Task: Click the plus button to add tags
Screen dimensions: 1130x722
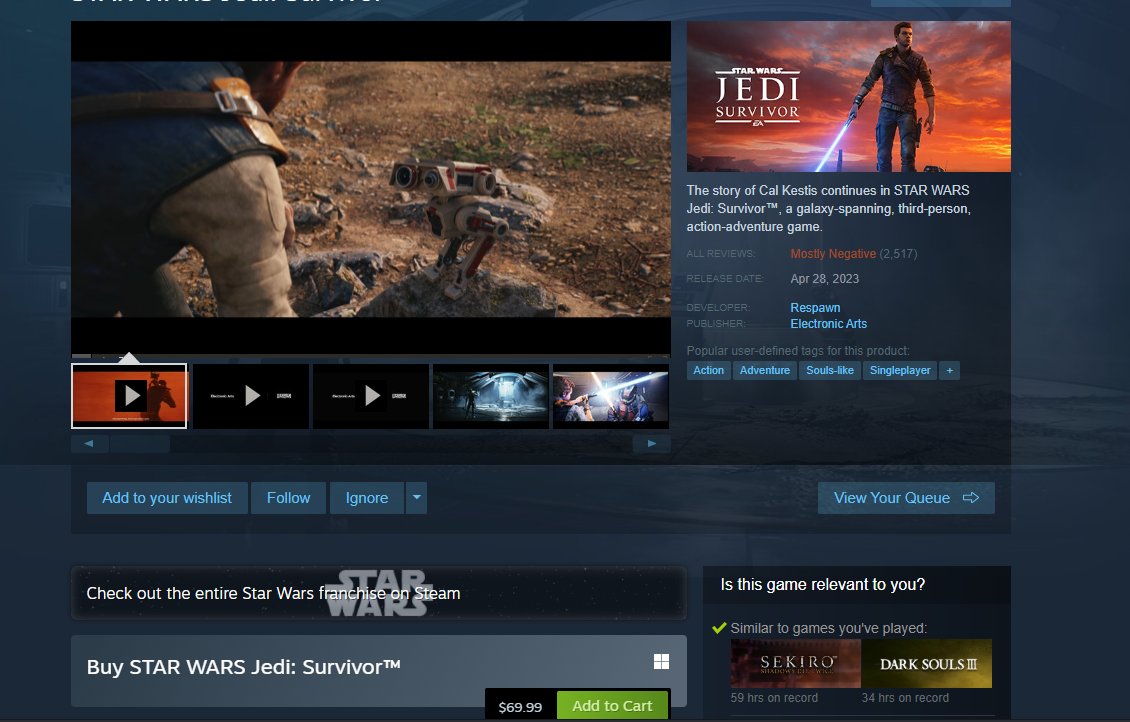Action: pos(950,370)
